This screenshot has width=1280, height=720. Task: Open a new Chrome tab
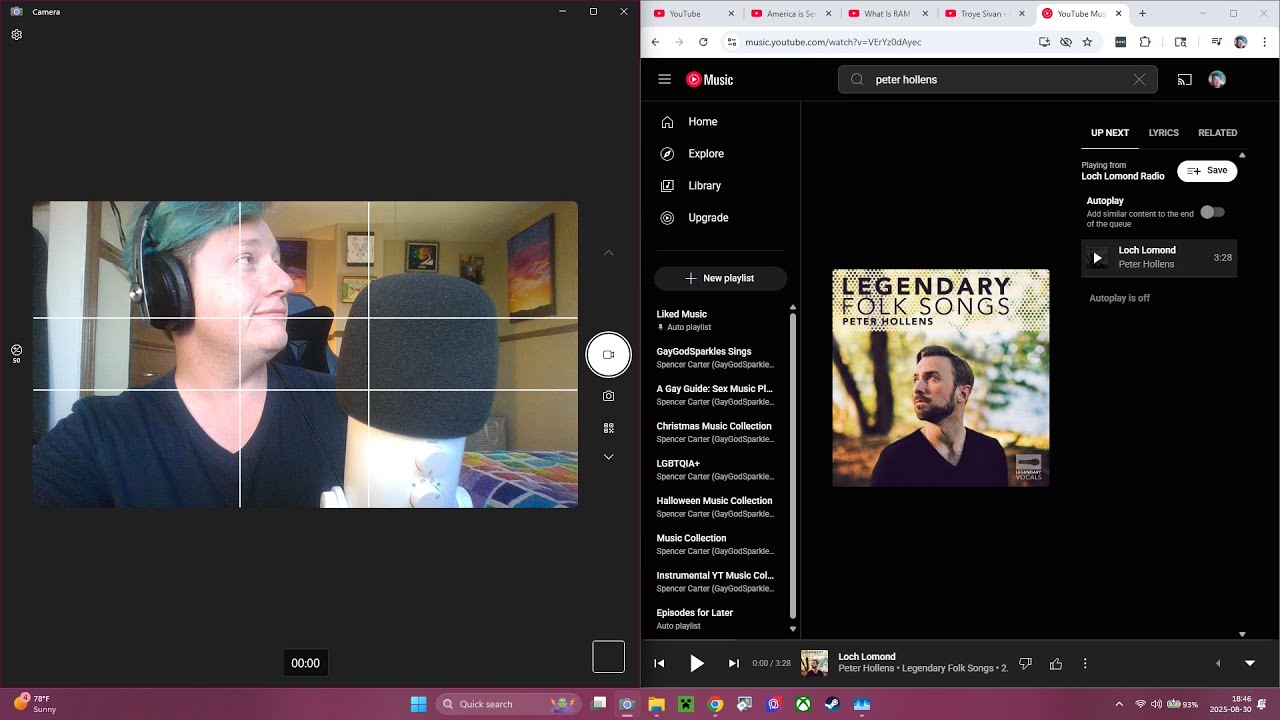click(1142, 14)
